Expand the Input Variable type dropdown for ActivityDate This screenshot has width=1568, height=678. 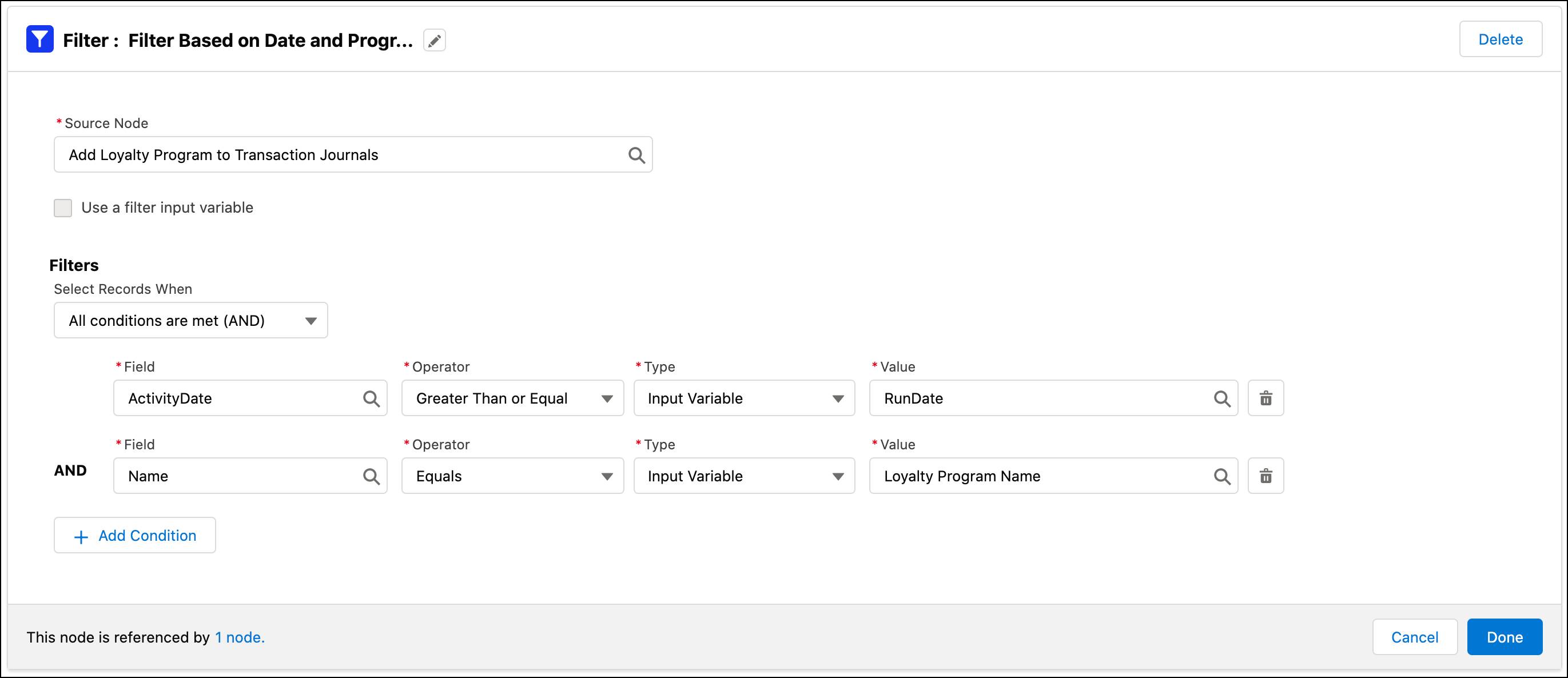pyautogui.click(x=838, y=398)
